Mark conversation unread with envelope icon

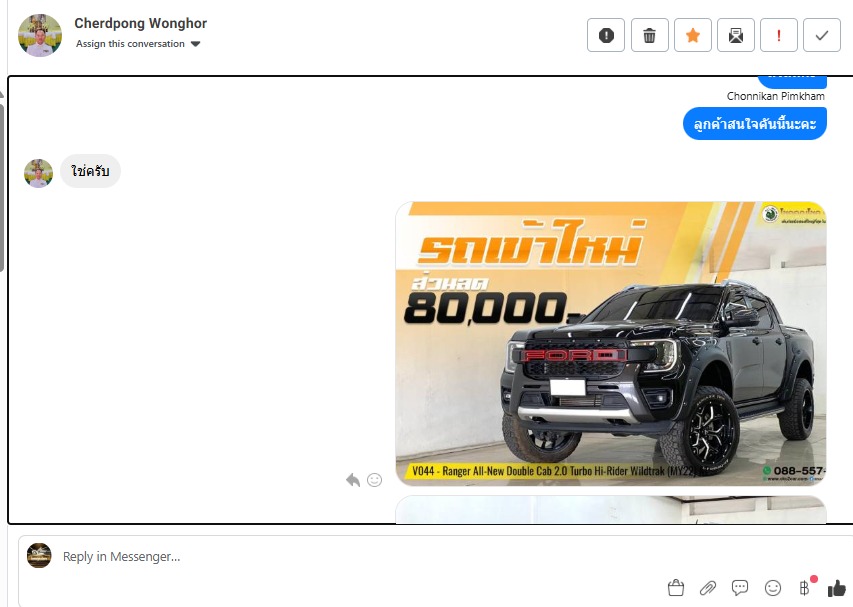(735, 35)
